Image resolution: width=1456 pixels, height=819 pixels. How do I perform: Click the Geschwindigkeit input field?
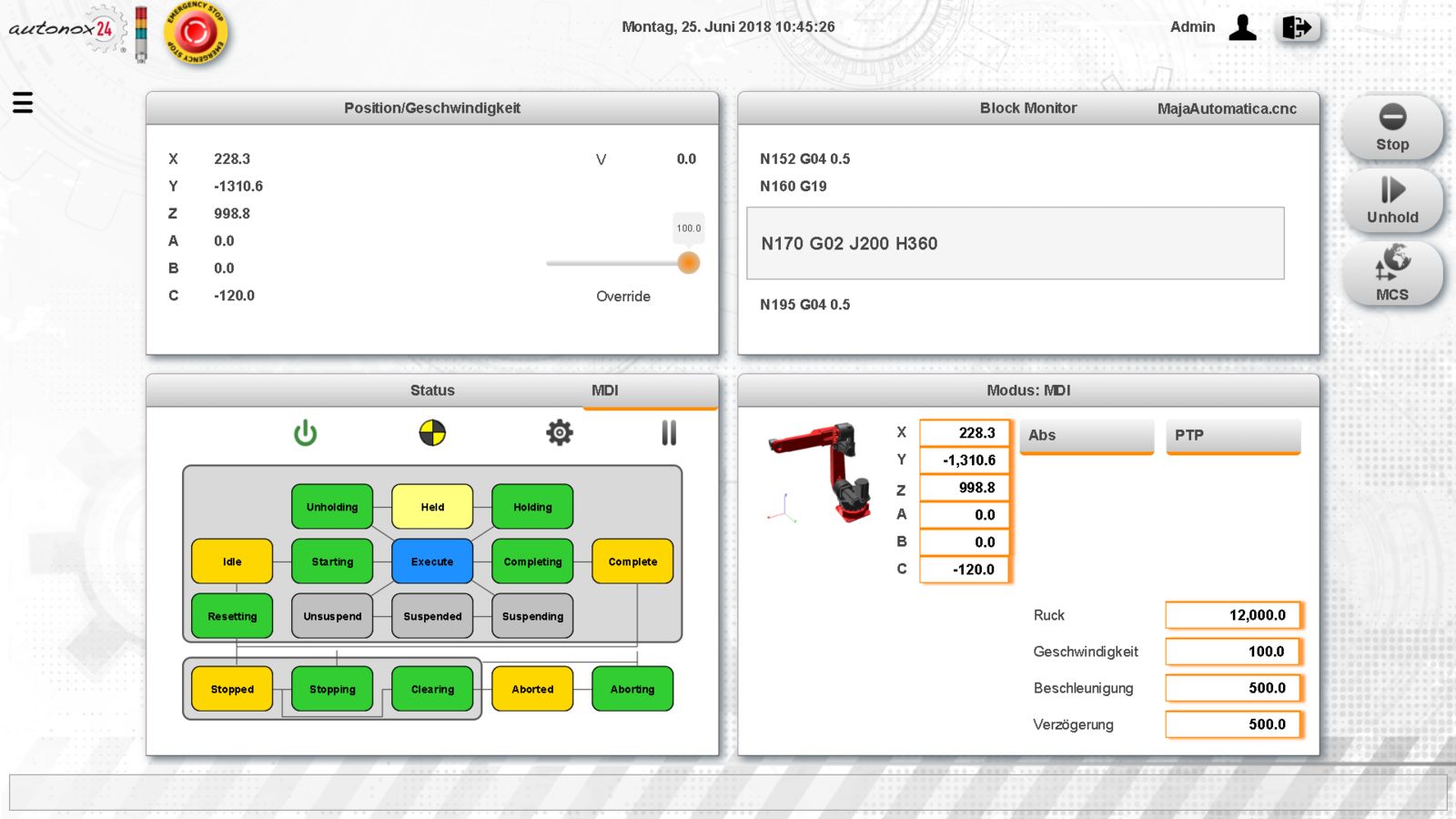1233,652
